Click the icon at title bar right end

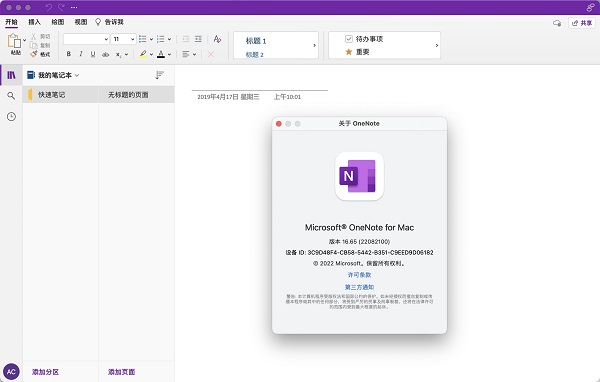(x=590, y=7)
